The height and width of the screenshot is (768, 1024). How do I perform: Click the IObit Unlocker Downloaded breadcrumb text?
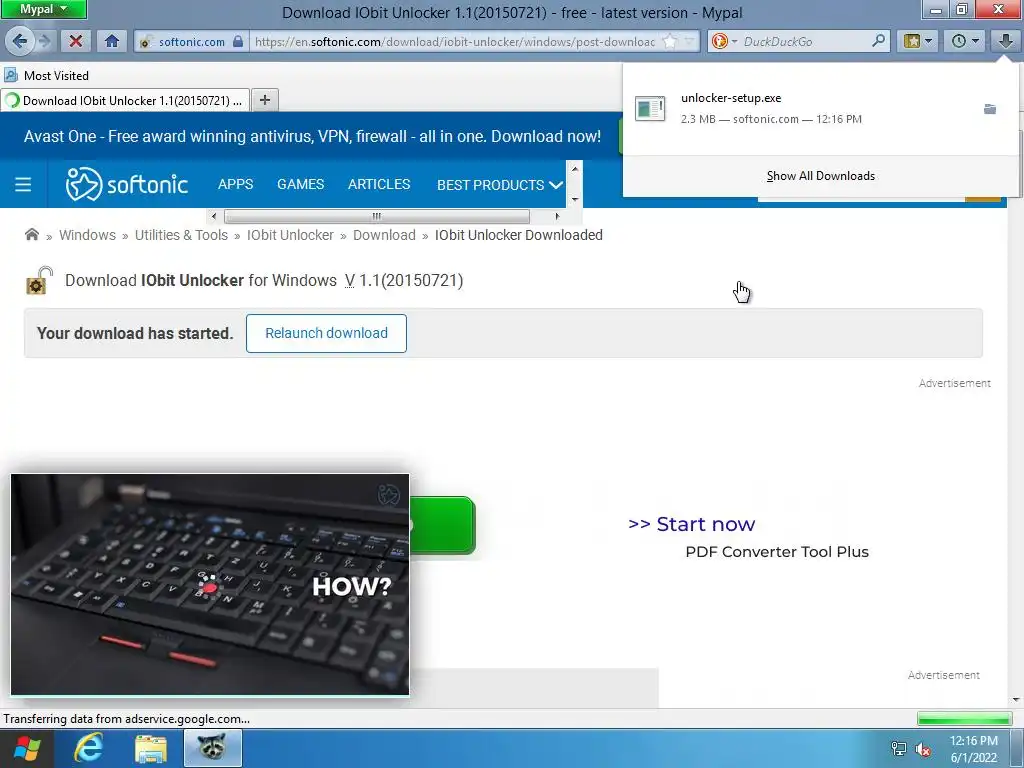pyautogui.click(x=519, y=235)
